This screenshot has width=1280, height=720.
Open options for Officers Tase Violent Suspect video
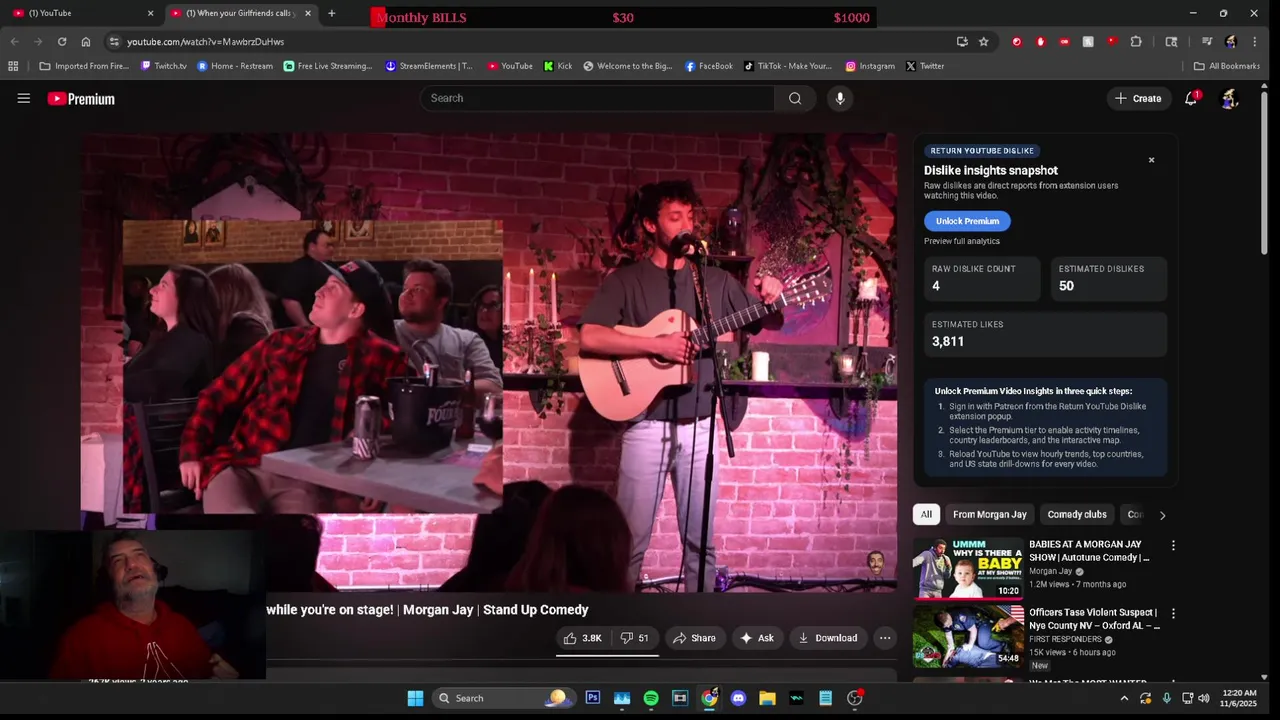coord(1173,614)
